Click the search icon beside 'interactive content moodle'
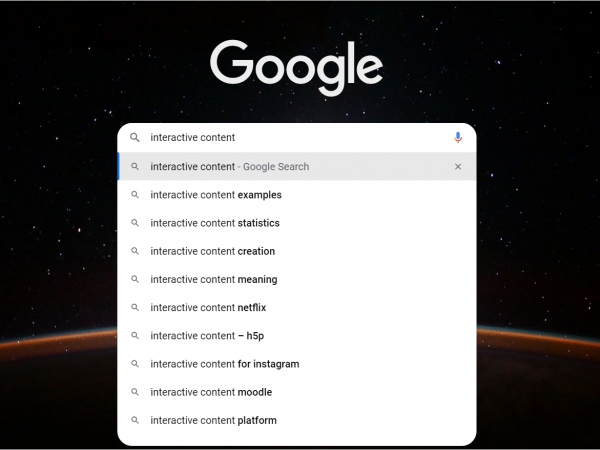 coord(135,392)
